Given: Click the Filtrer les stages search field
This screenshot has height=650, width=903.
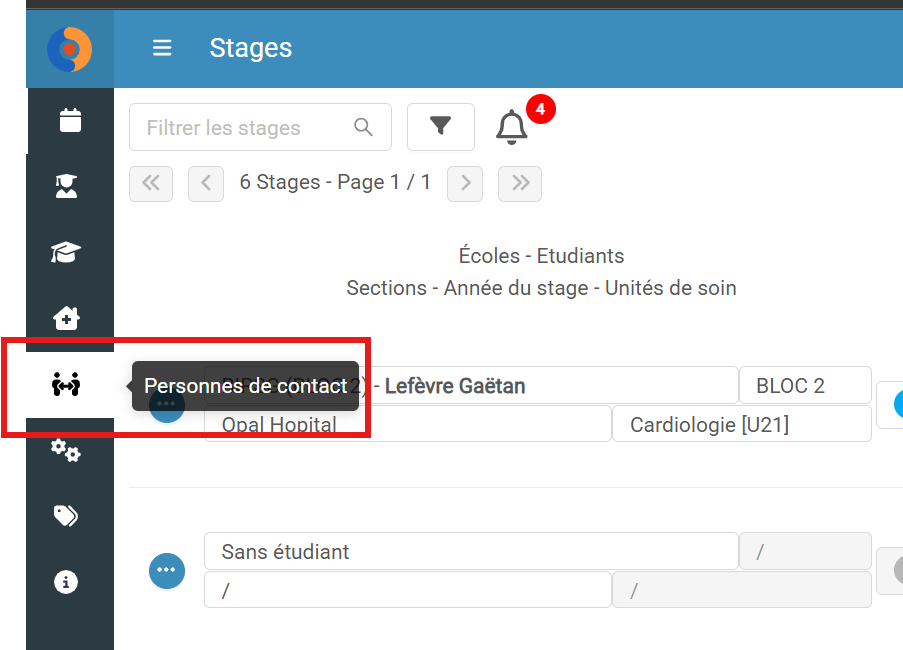Looking at the screenshot, I should coord(260,127).
